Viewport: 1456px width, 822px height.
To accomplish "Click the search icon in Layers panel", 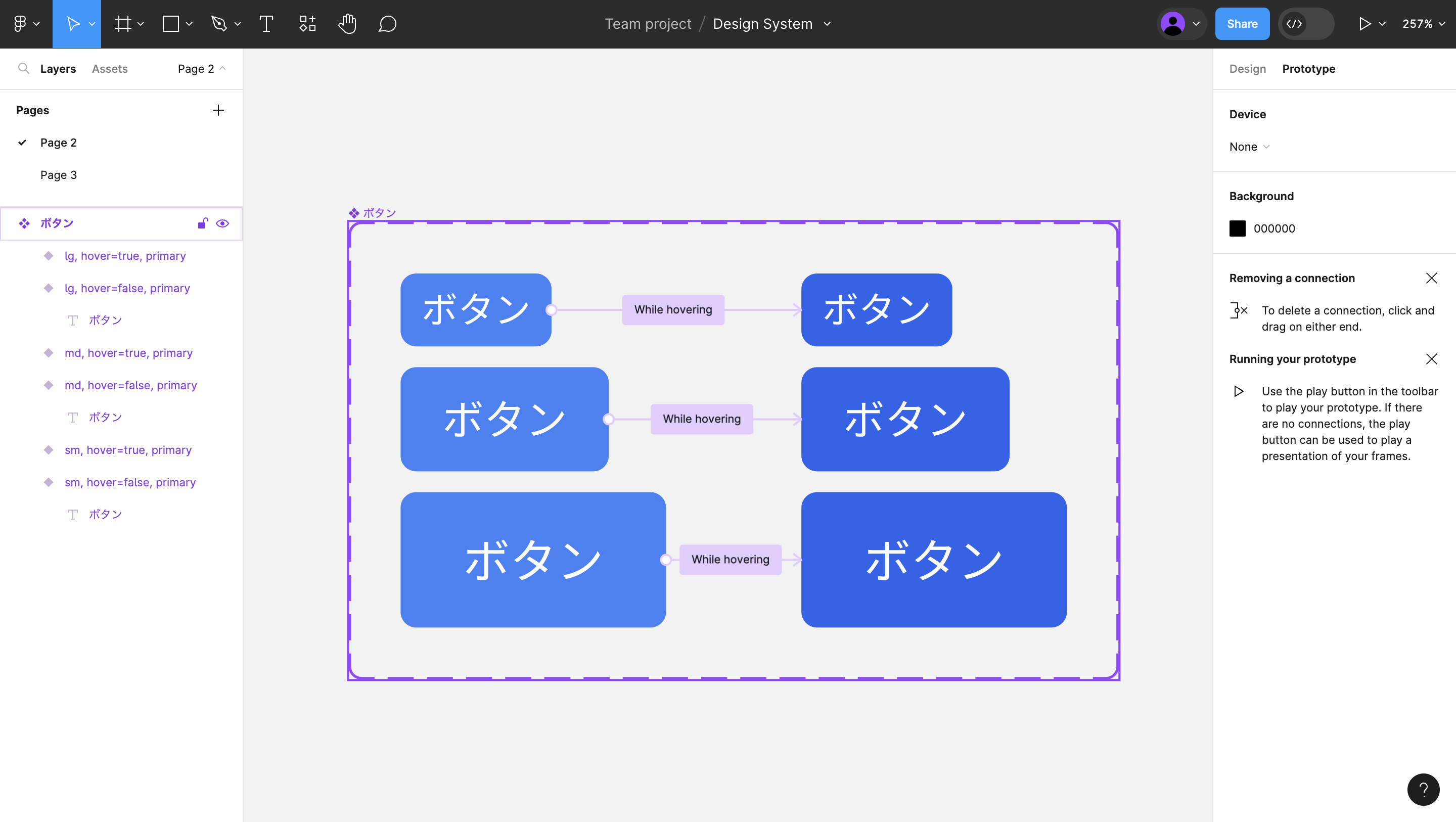I will (23, 68).
